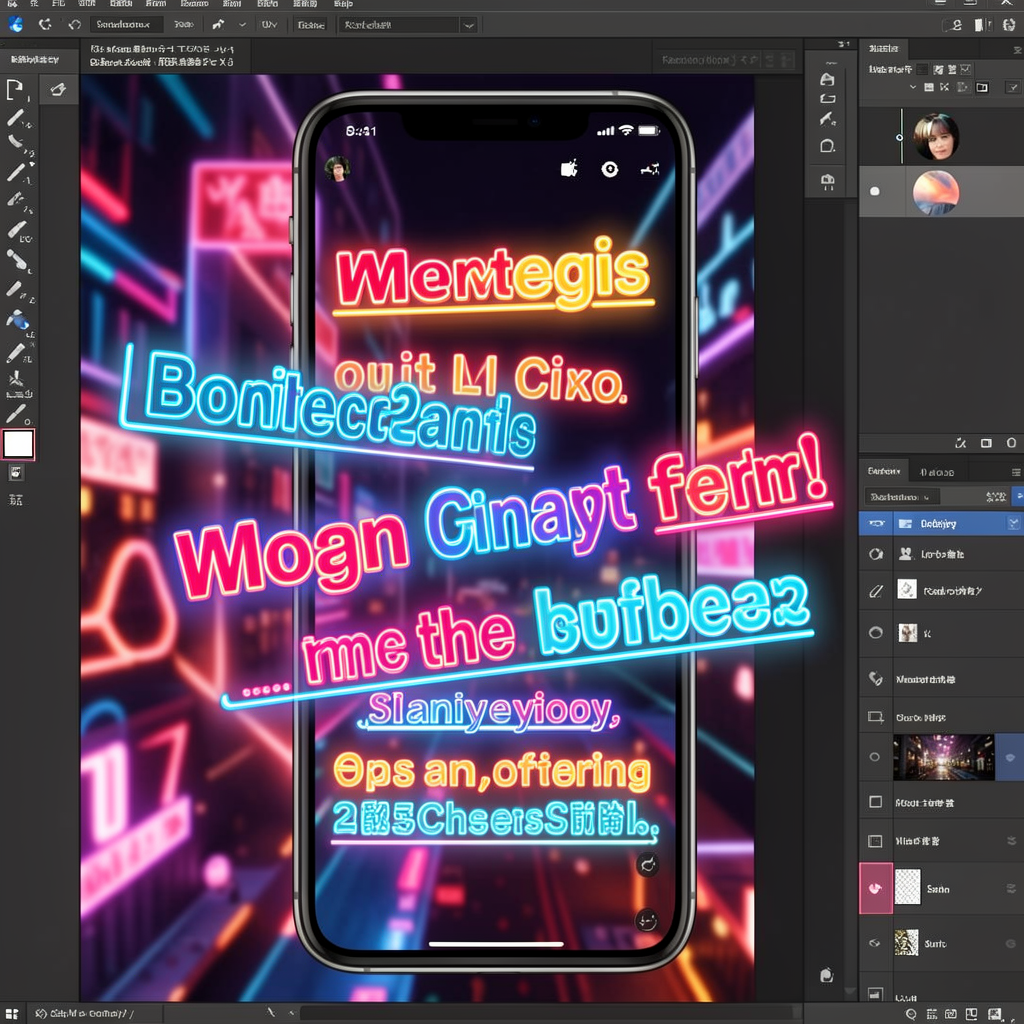The image size is (1024, 1024).
Task: Click the bucket icon at the right strip bottom
Action: click(x=827, y=975)
